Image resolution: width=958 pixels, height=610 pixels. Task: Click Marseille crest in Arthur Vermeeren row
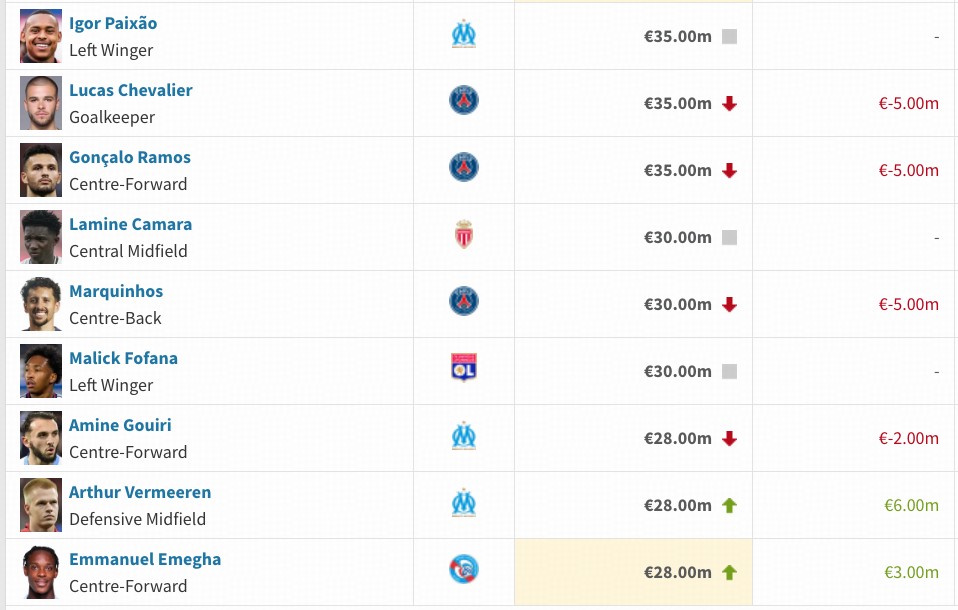[x=463, y=503]
